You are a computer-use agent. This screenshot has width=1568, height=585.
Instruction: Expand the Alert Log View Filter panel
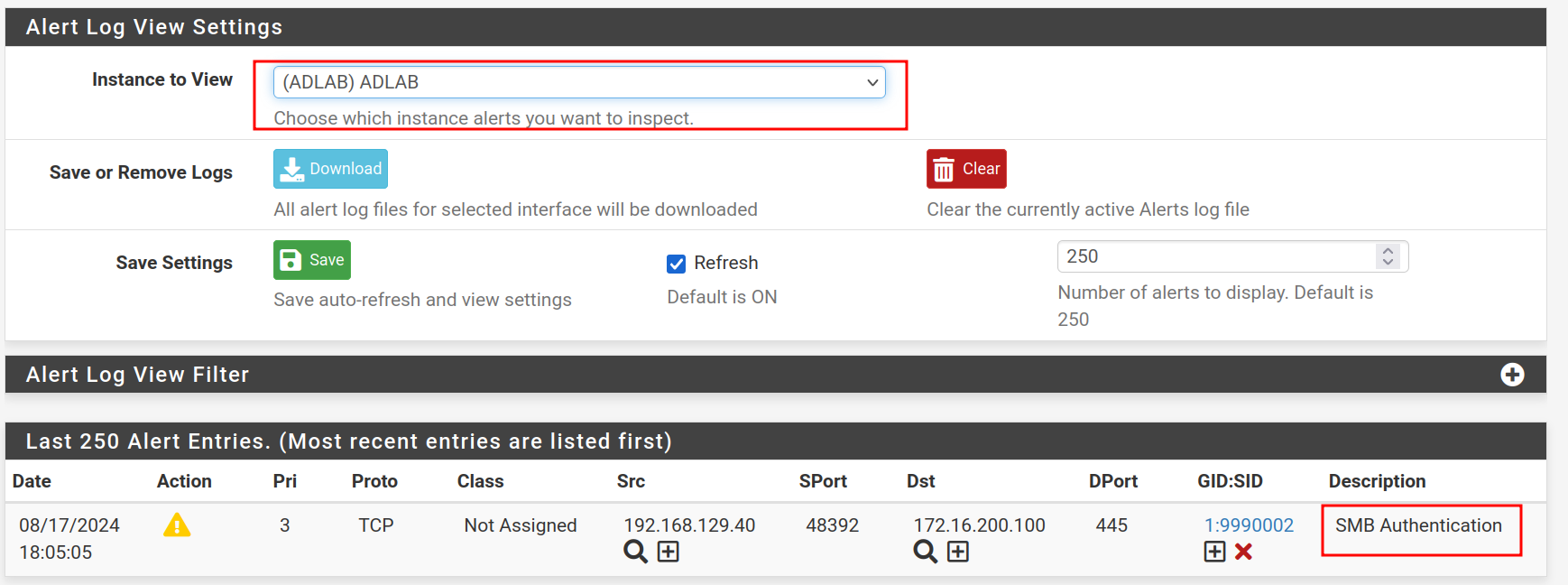[x=1512, y=375]
